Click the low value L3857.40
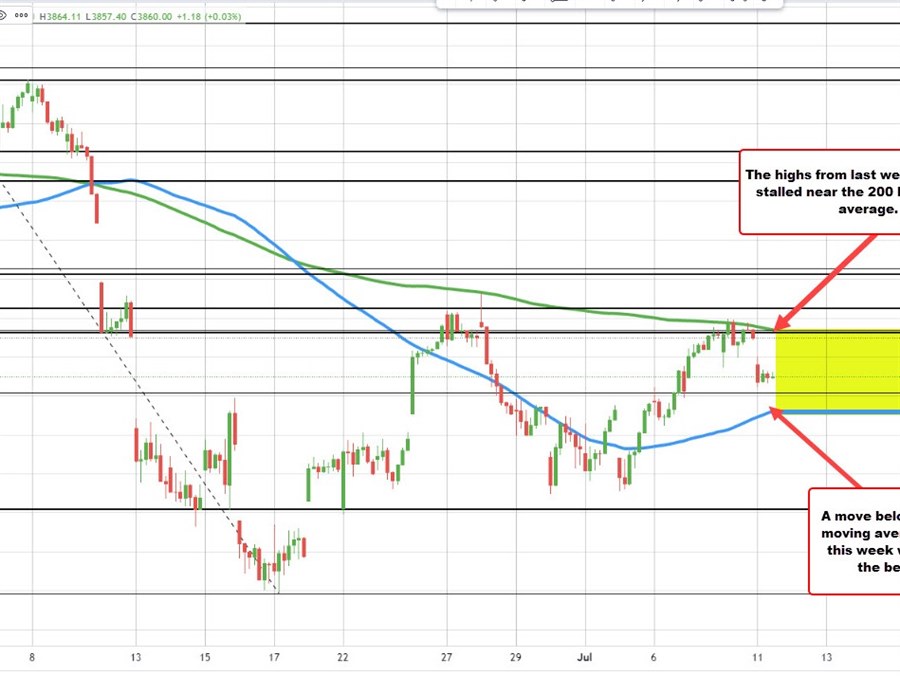Screen dimensions: 900x676 pyautogui.click(x=108, y=17)
